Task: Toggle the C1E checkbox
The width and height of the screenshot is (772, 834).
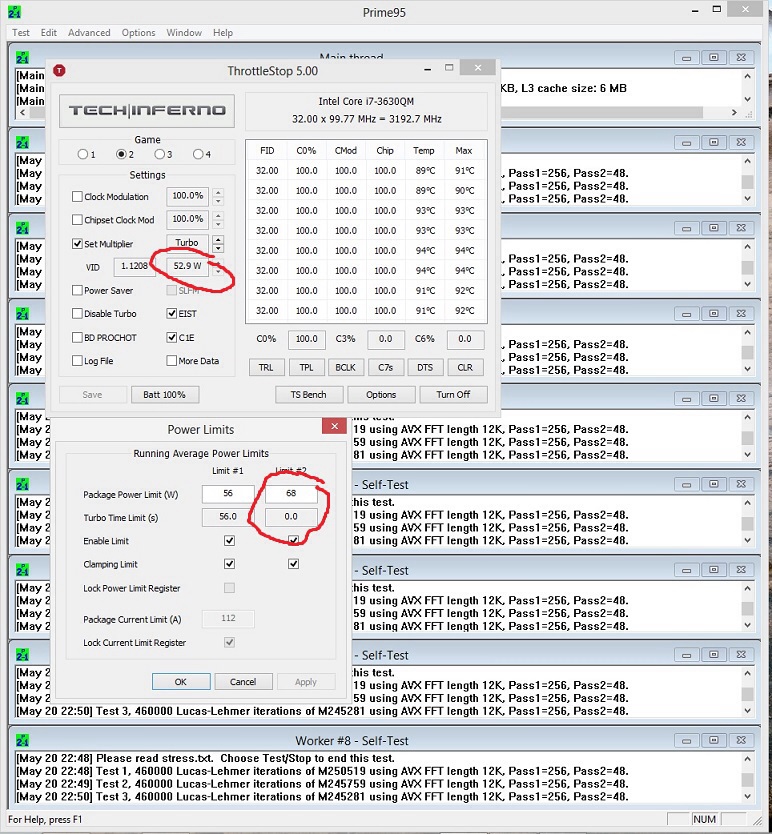Action: coord(171,337)
